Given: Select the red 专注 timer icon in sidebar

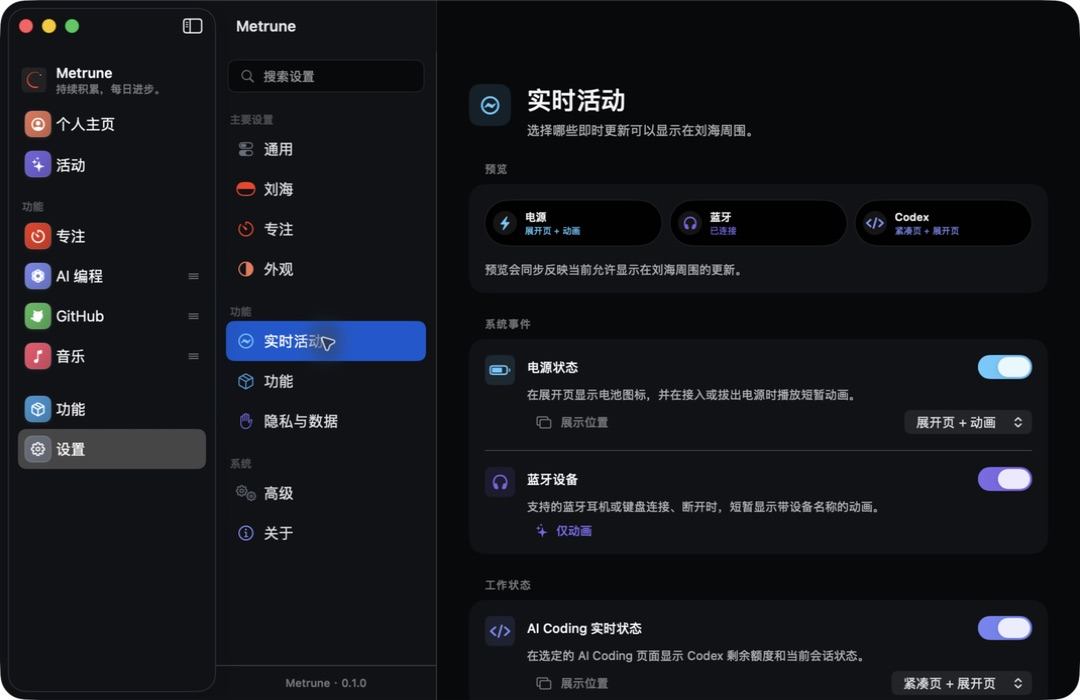Looking at the screenshot, I should [x=38, y=236].
